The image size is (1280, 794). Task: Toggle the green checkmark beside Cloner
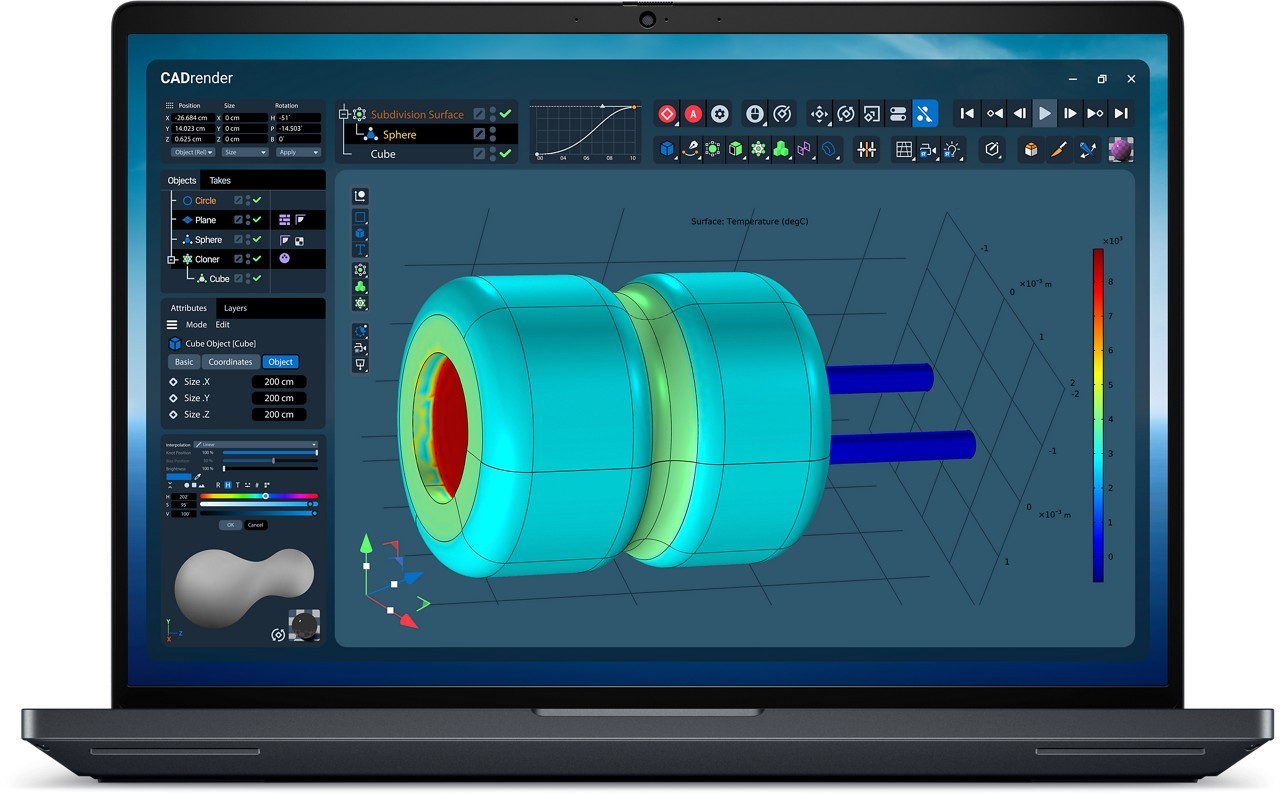tap(257, 259)
